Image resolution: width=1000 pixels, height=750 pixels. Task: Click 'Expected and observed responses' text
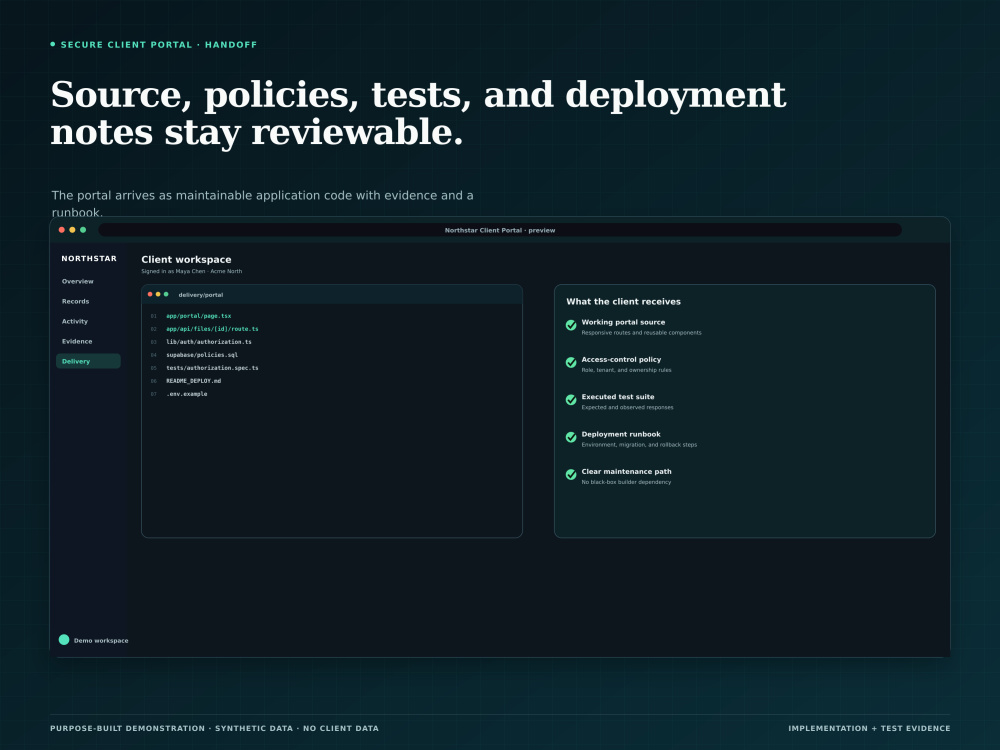(x=627, y=408)
